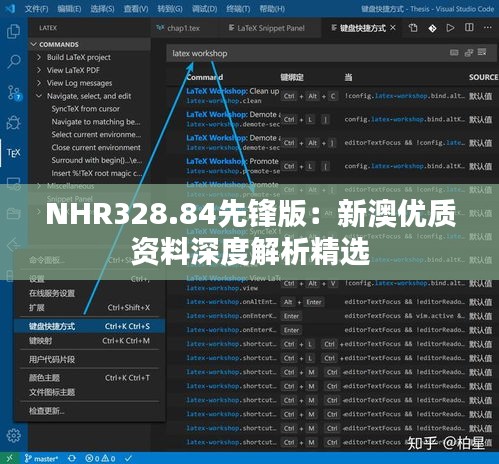This screenshot has width=499, height=464.
Task: Choose 用户代码片段 in the gear menu
Action: [89, 359]
